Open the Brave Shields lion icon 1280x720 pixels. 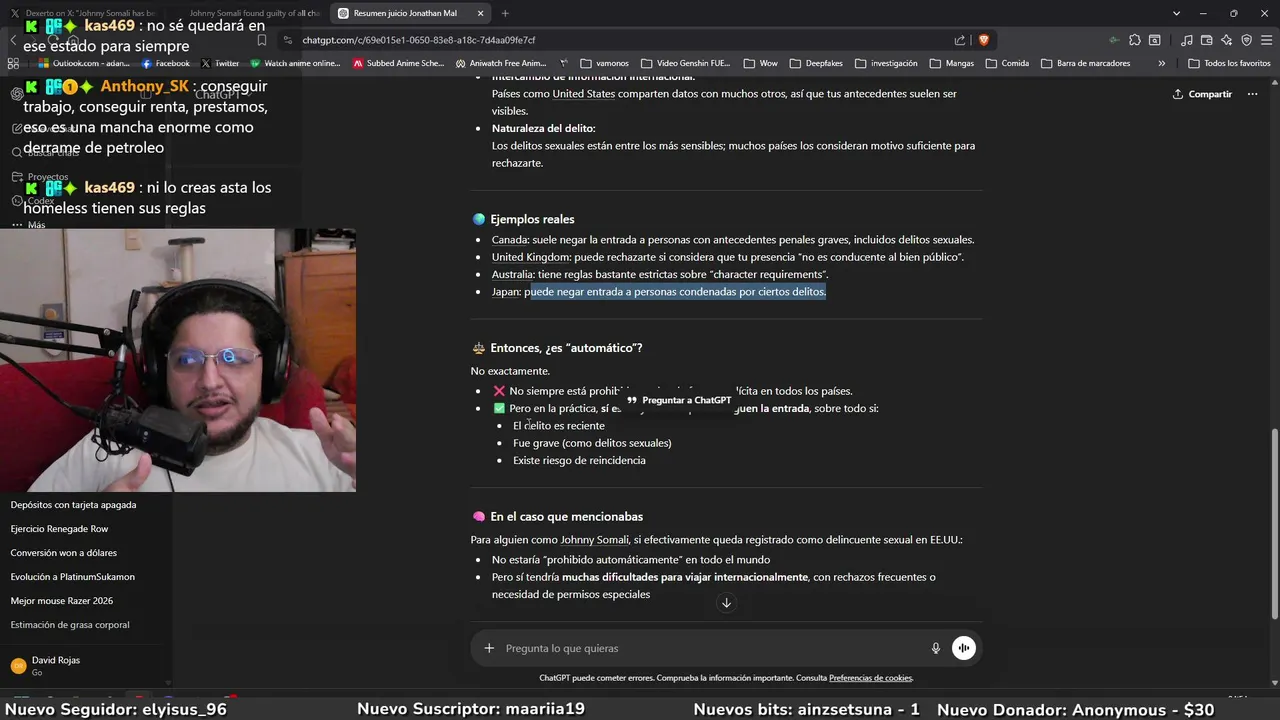983,40
